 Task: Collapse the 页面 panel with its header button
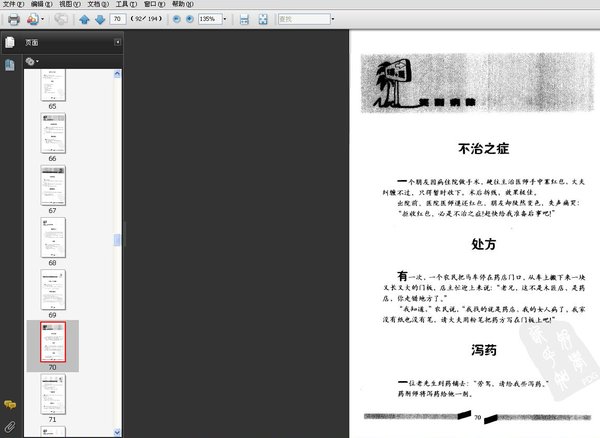[x=117, y=42]
